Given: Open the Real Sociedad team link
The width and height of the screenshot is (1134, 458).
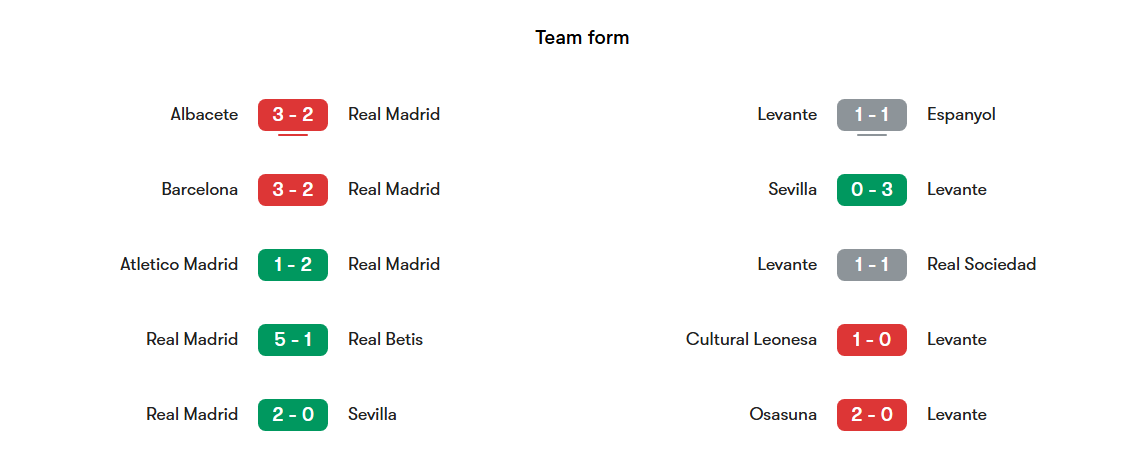Looking at the screenshot, I should (x=981, y=265).
